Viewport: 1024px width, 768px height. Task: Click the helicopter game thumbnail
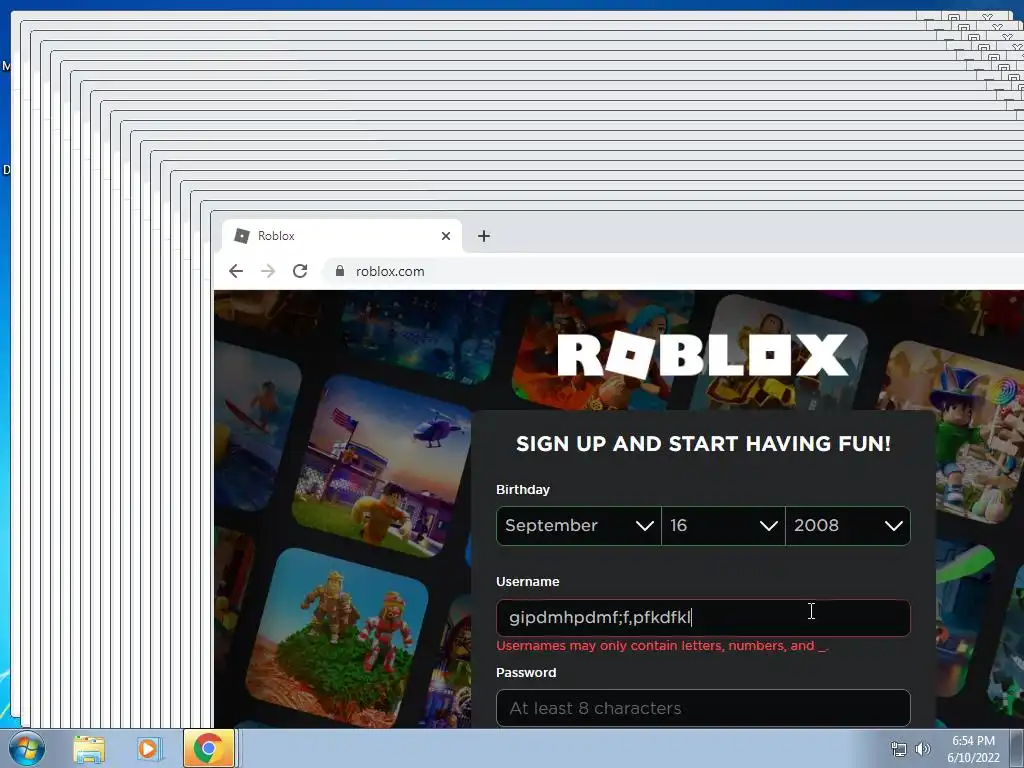[x=382, y=466]
